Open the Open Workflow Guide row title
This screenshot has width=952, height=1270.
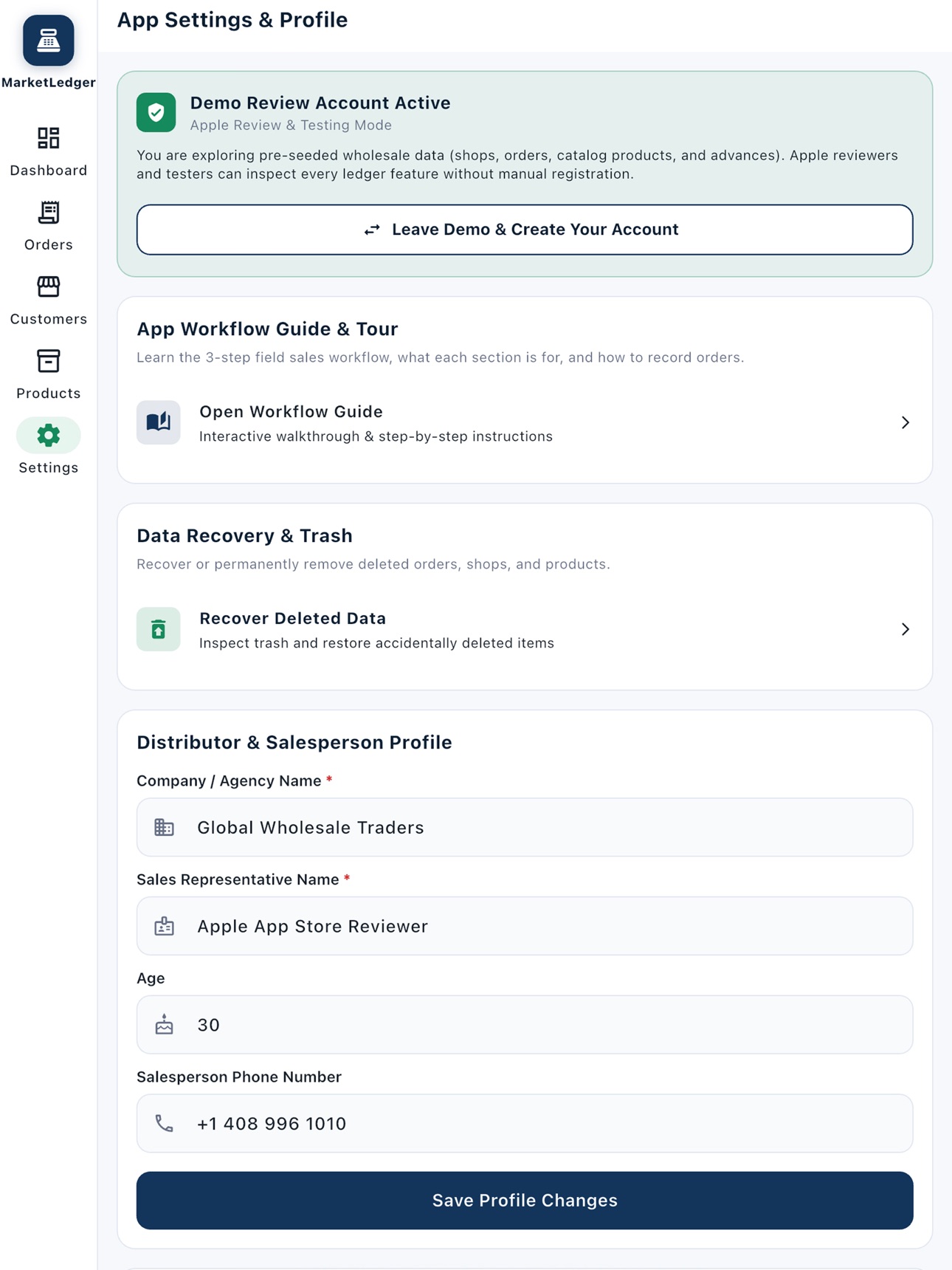point(292,411)
